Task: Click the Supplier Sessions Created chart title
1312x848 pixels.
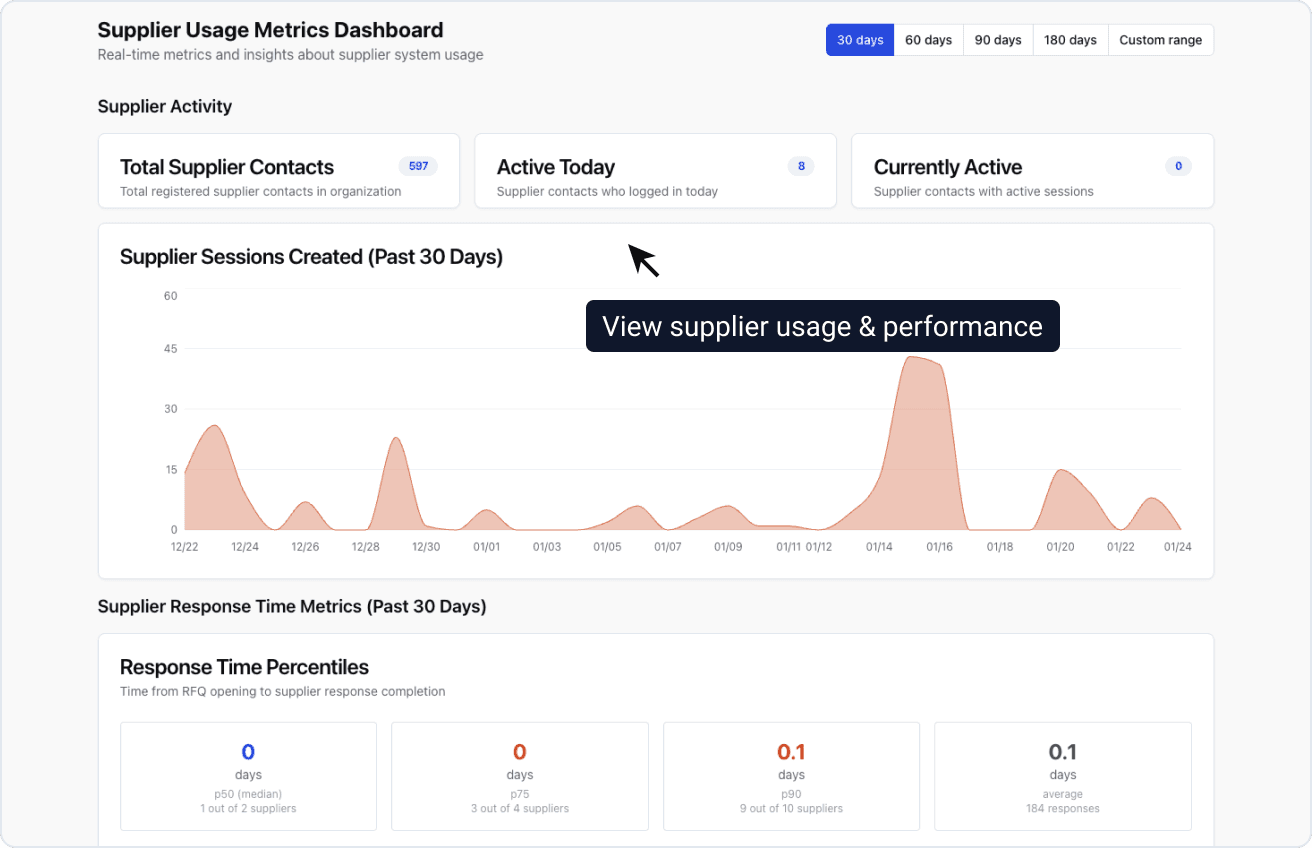Action: click(x=311, y=257)
